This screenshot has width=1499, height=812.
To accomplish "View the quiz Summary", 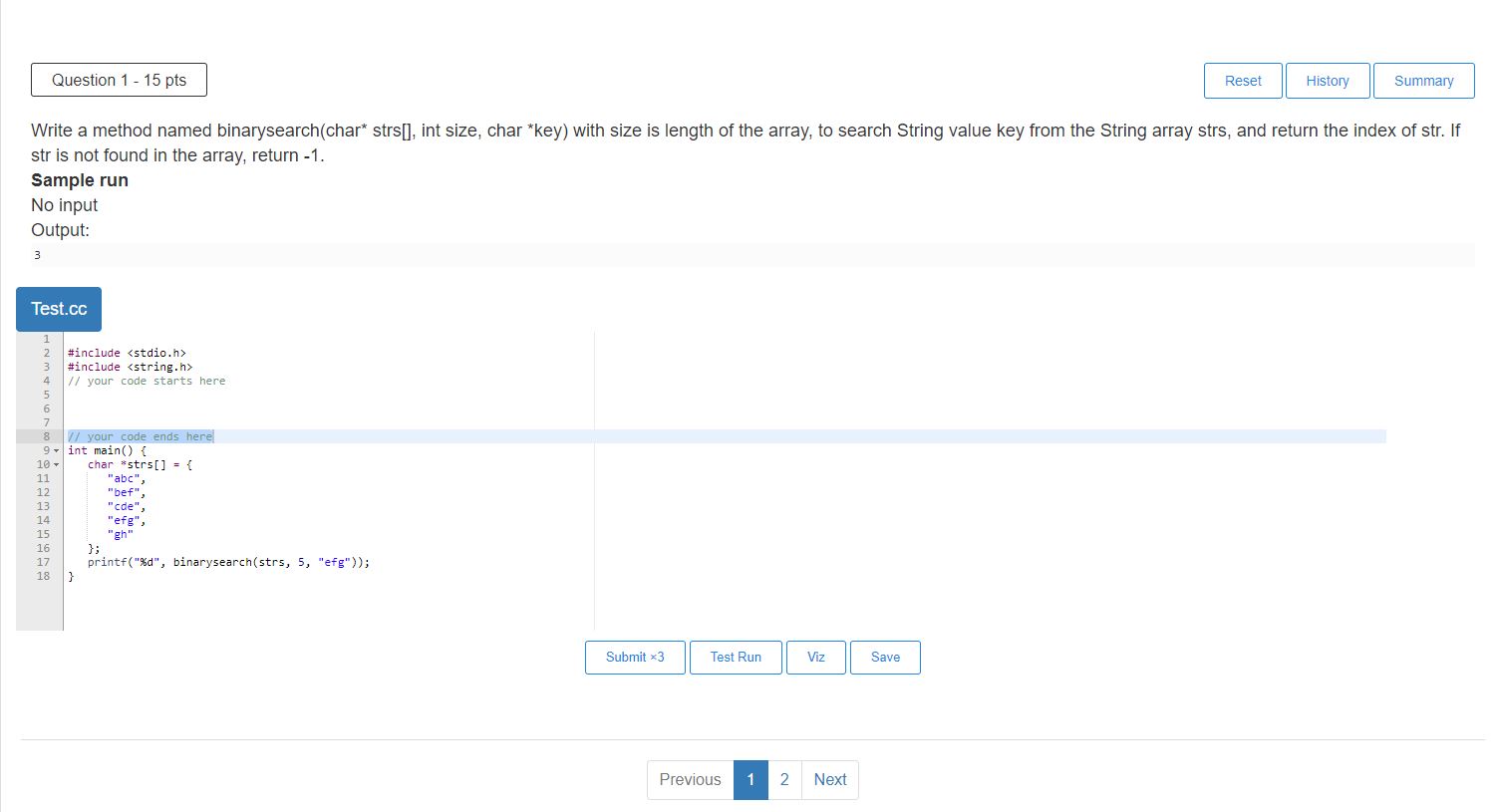I will (x=1423, y=81).
